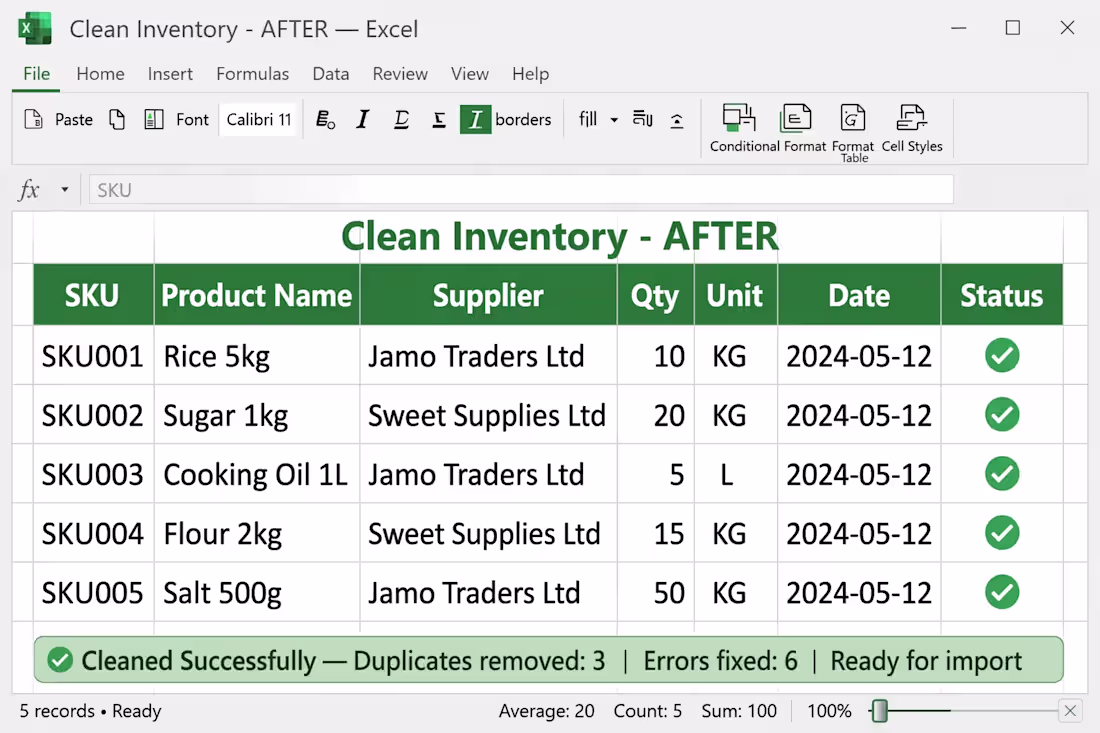Click the Paste clipboard icon

tap(33, 119)
